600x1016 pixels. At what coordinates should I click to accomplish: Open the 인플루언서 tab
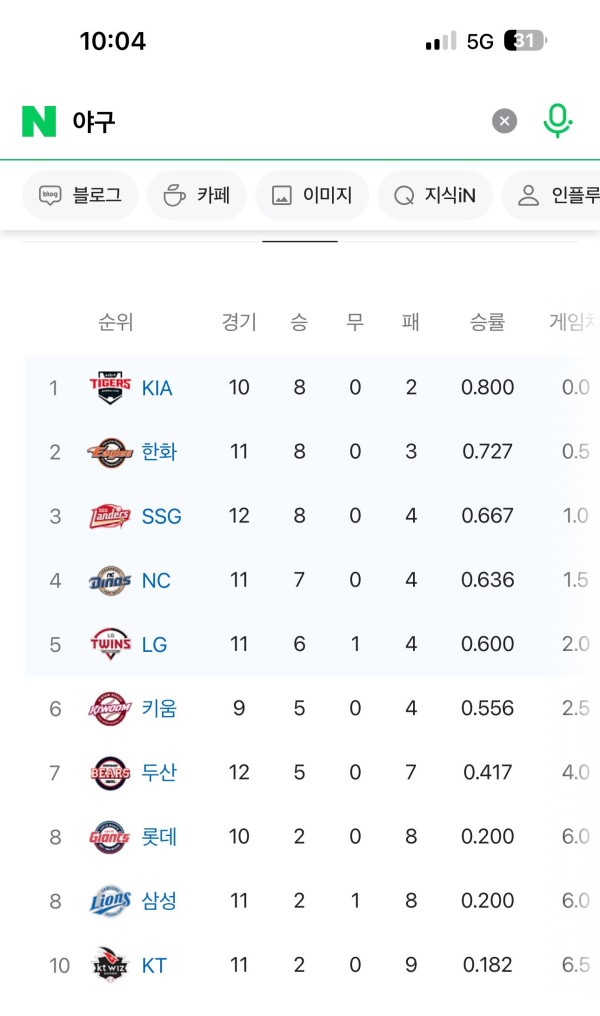553,195
